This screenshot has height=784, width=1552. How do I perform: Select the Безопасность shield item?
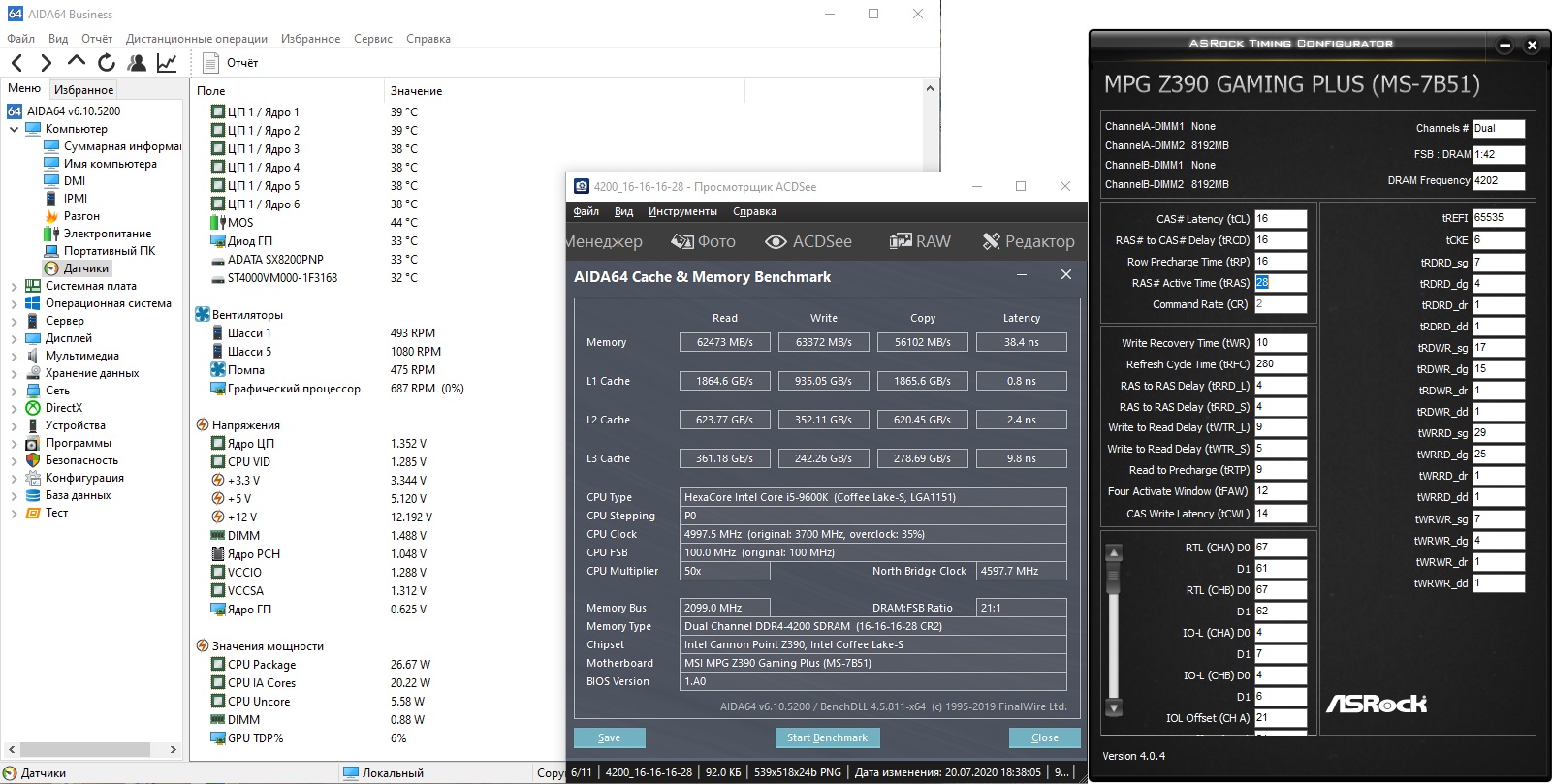[81, 460]
